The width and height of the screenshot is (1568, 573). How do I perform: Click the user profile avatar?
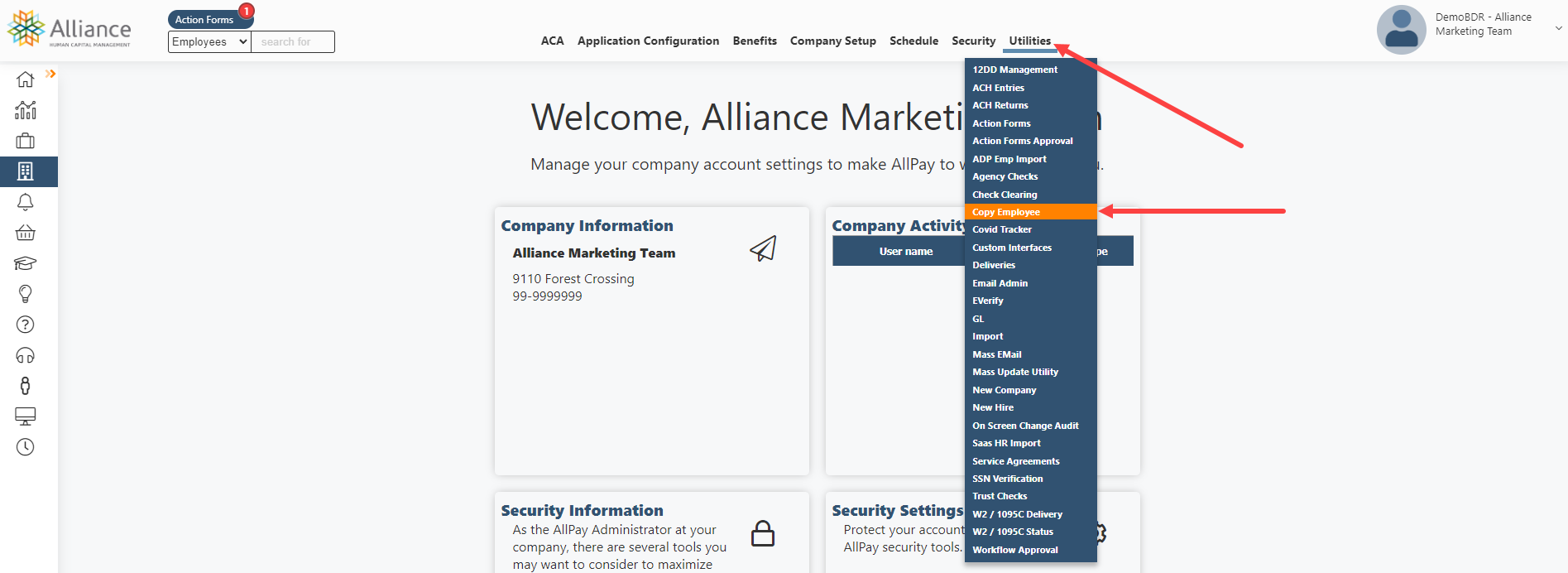pyautogui.click(x=1401, y=30)
